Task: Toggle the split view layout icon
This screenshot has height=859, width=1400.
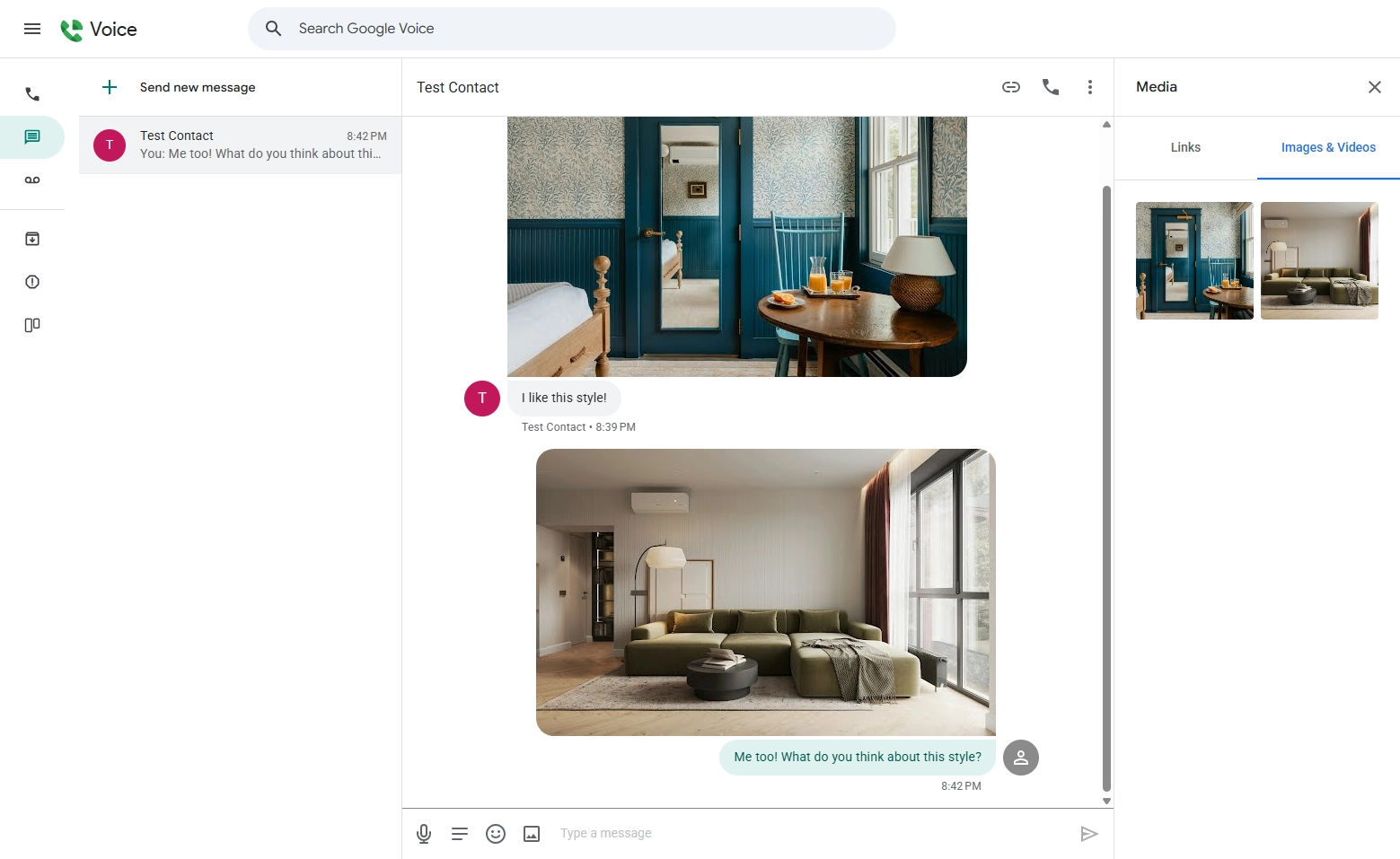Action: (x=32, y=325)
